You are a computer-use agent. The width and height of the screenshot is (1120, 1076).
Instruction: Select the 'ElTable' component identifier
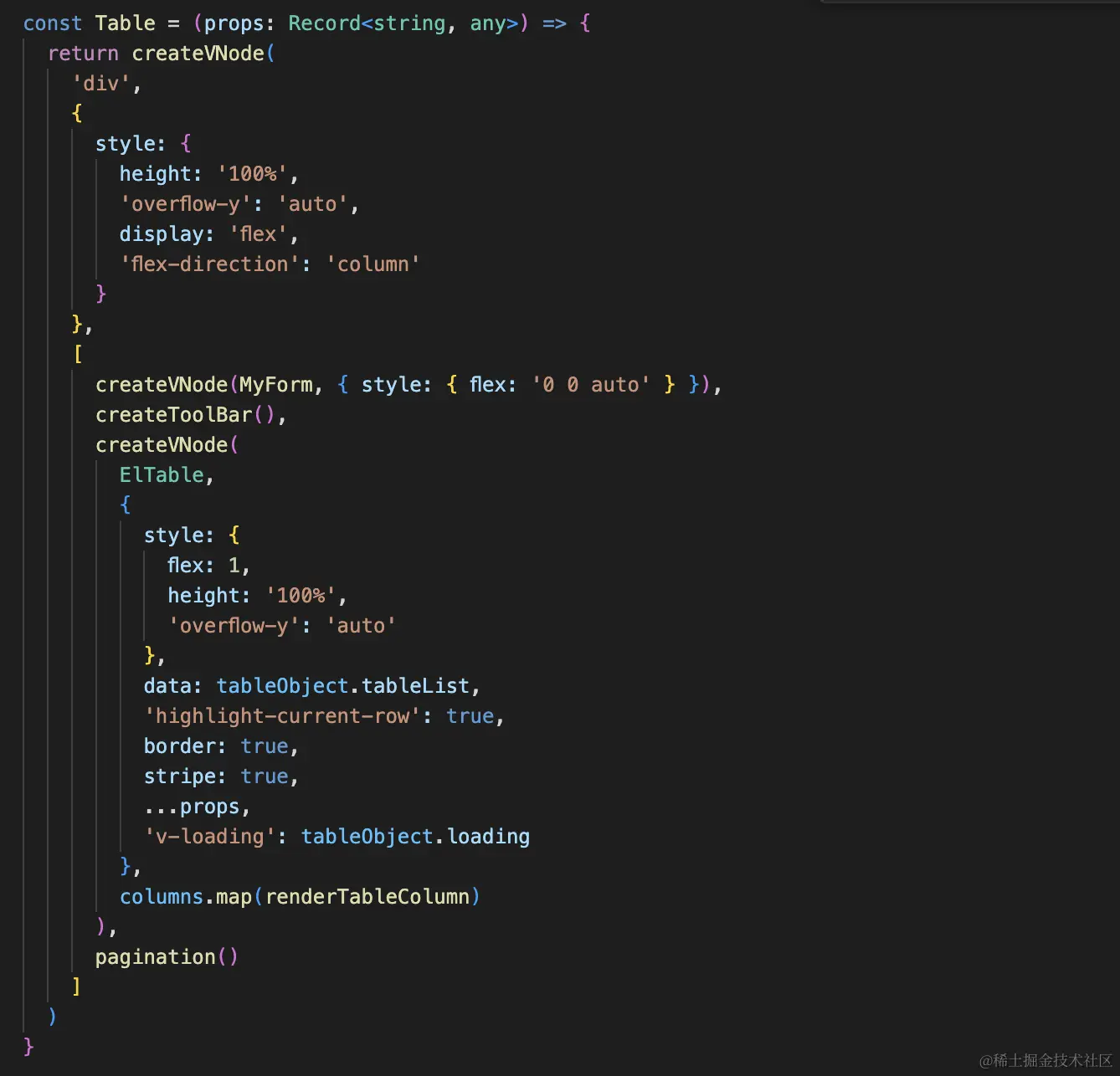coord(162,475)
